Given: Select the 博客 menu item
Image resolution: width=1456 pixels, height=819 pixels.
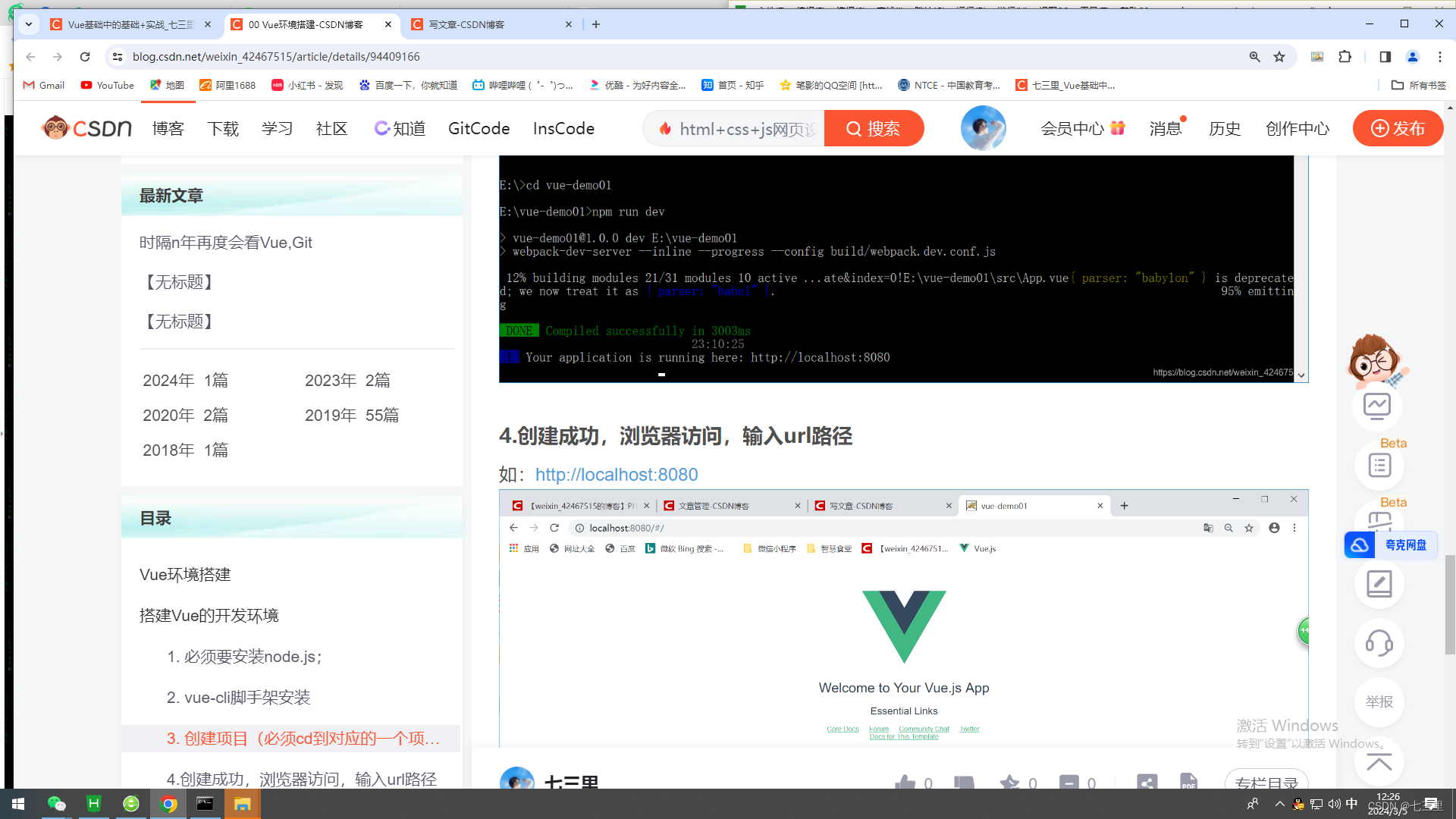Looking at the screenshot, I should coord(168,128).
